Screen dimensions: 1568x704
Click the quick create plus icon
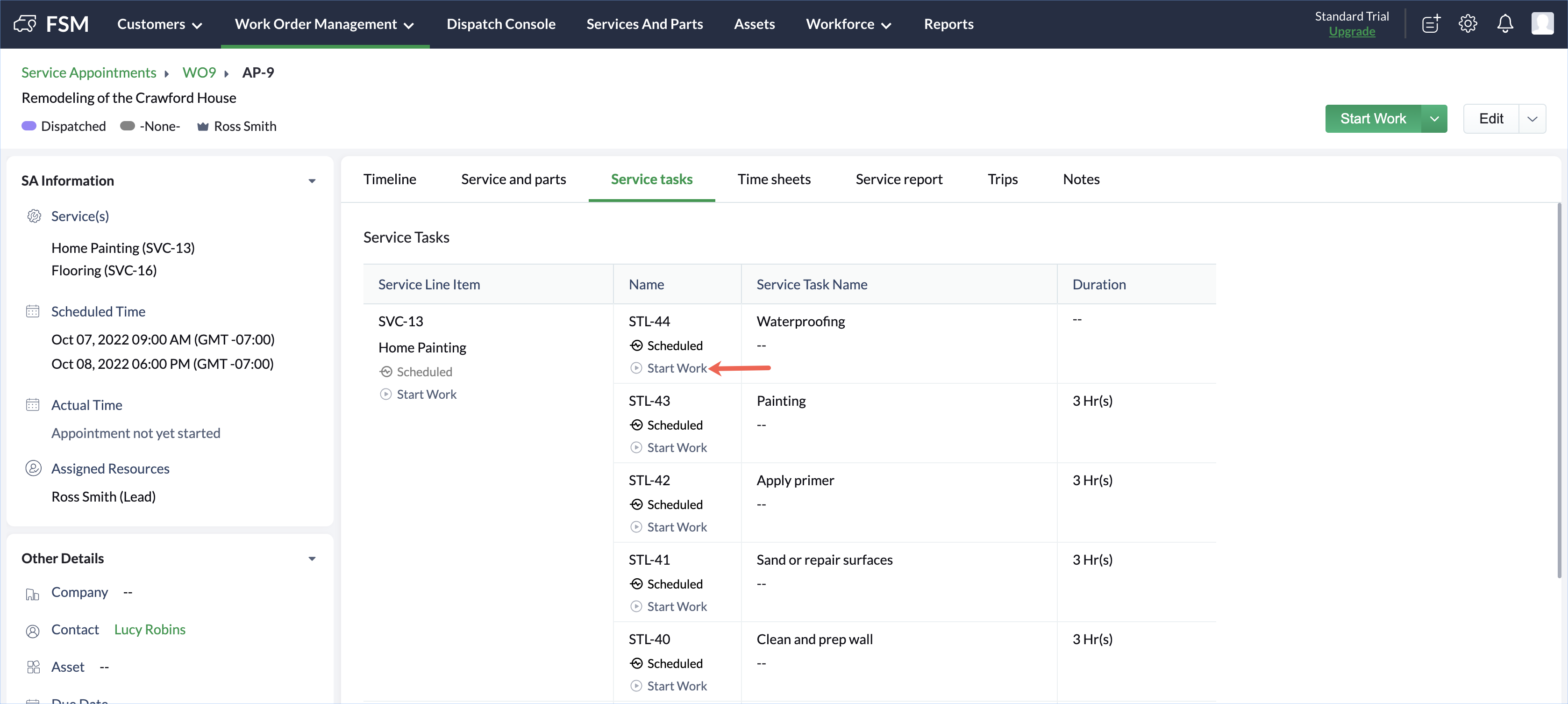pos(1431,24)
